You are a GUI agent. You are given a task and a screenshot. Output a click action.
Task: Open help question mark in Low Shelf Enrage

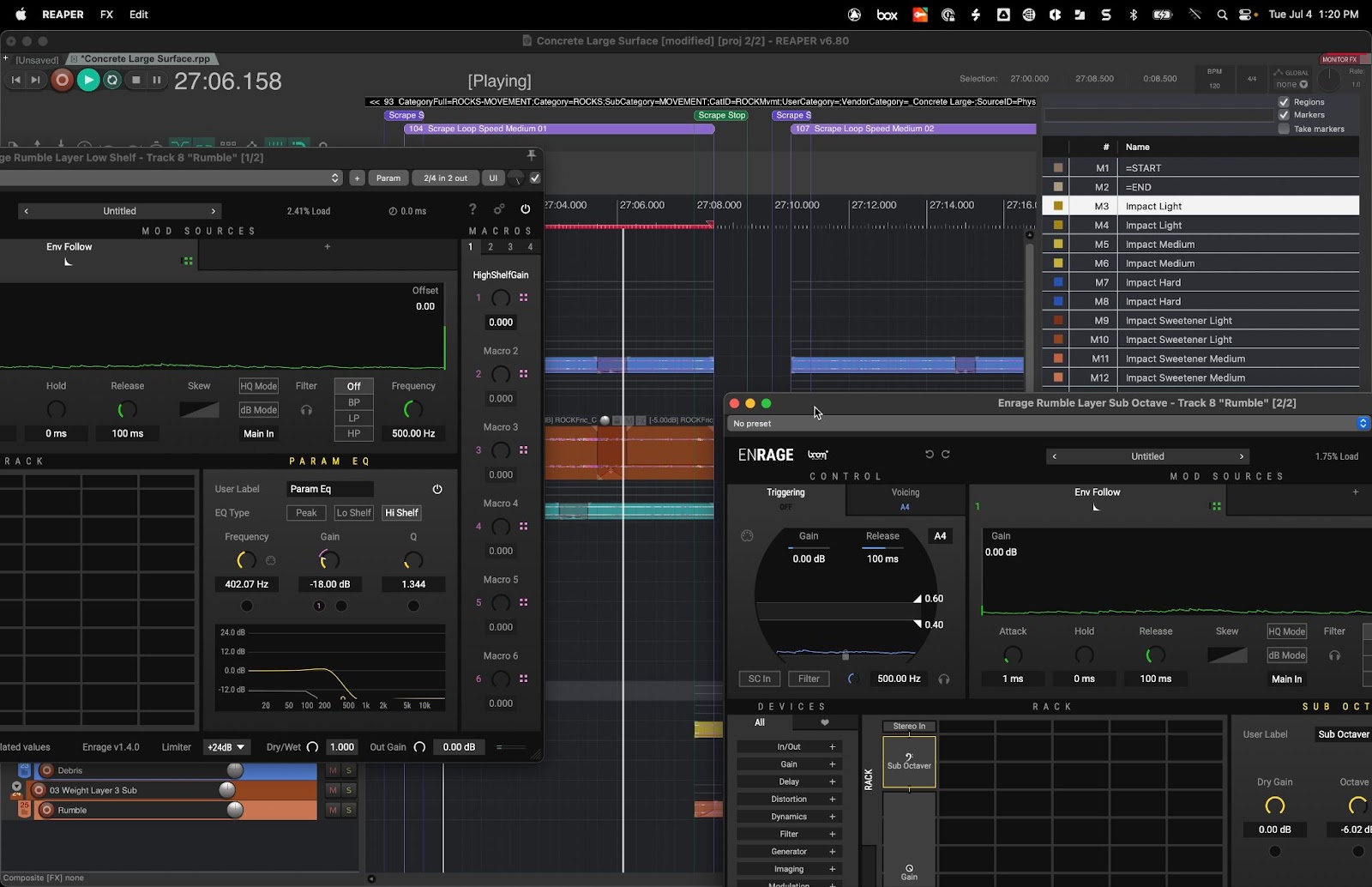[472, 209]
